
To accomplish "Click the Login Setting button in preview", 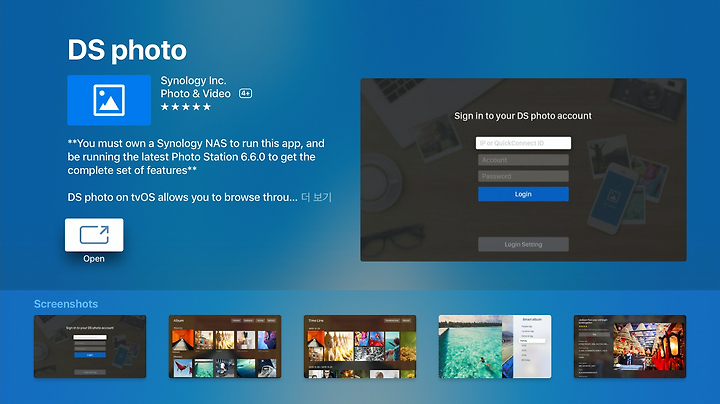I will [523, 244].
